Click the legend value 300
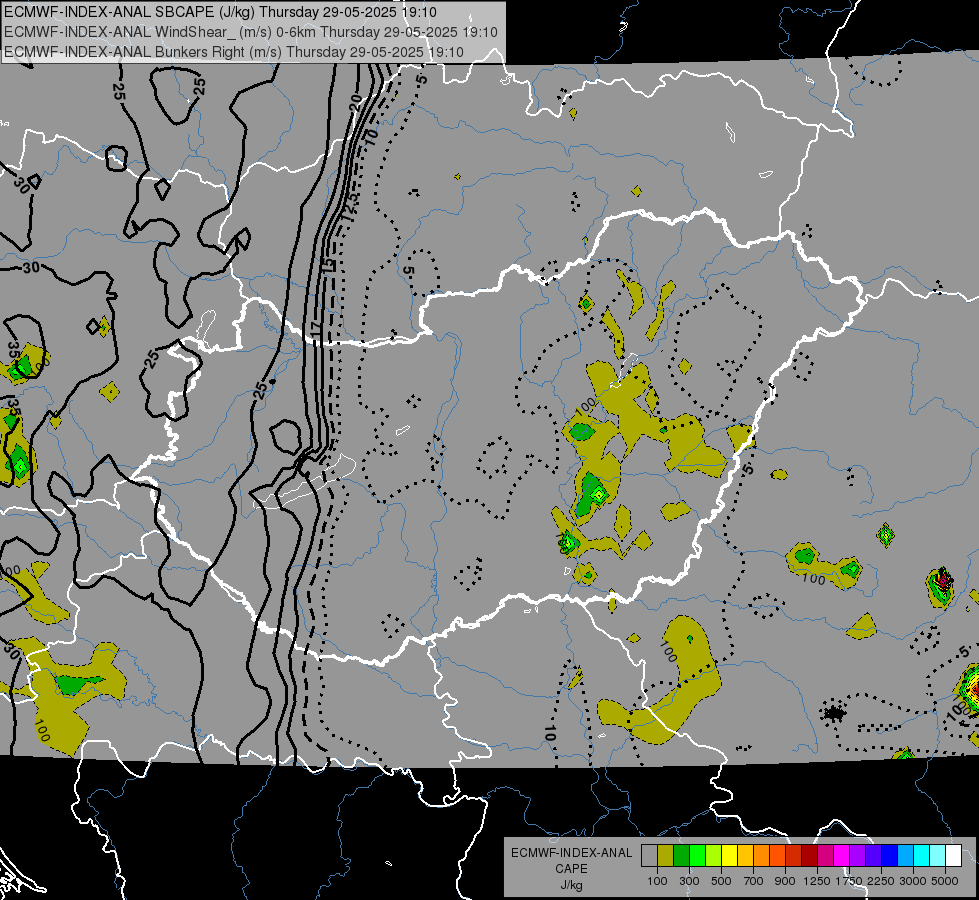 689,881
